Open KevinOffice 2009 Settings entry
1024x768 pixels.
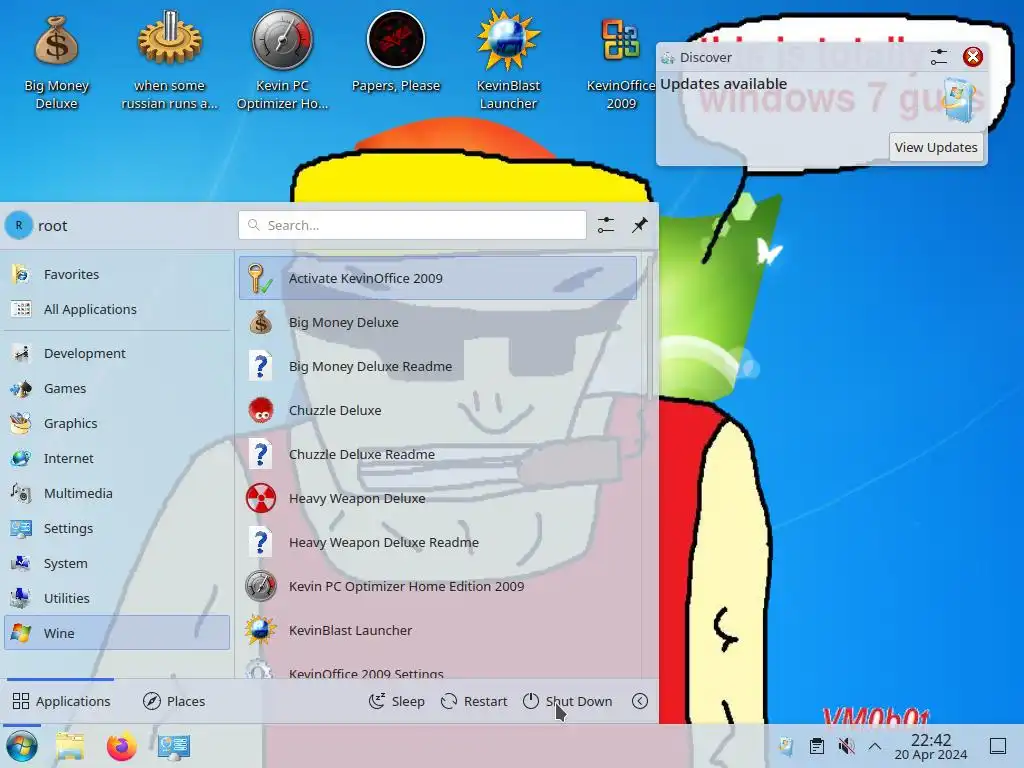pos(438,667)
